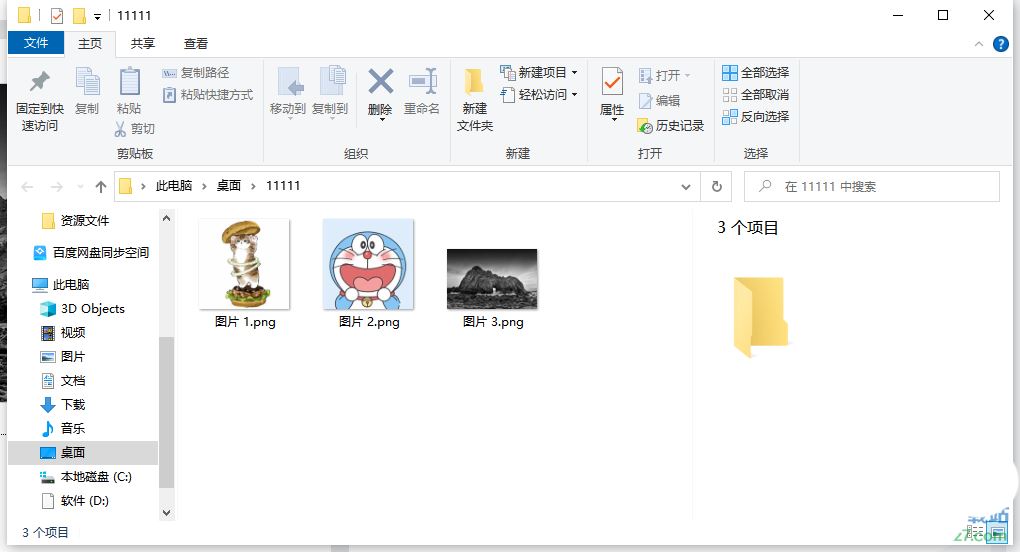Expand Easy access (轻松访问) dropdown
Screen dimensions: 1020x552
coord(574,95)
